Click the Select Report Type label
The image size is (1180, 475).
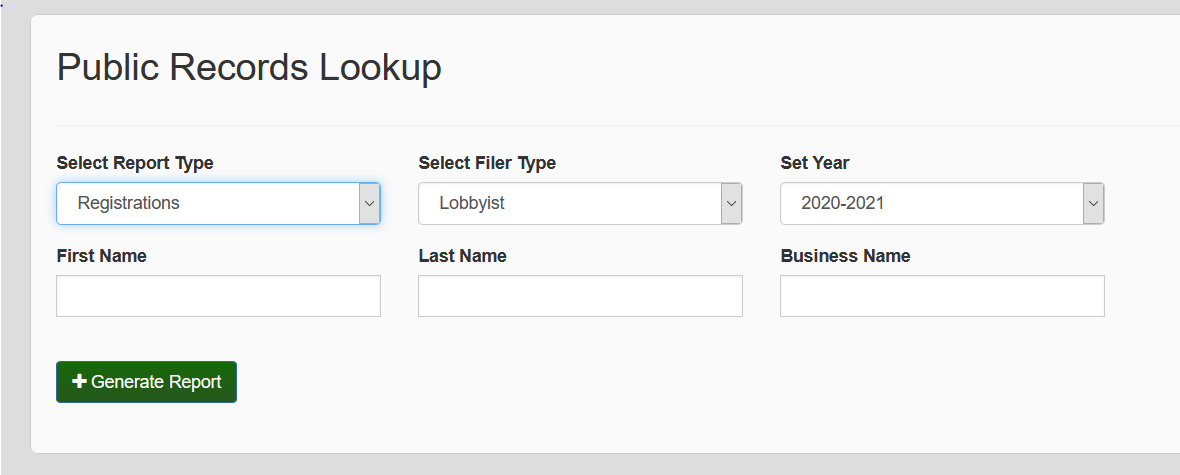click(x=135, y=163)
